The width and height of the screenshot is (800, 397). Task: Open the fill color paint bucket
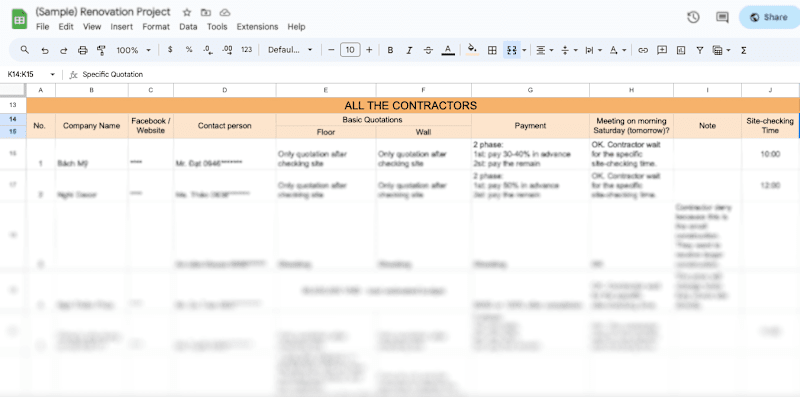pos(472,49)
